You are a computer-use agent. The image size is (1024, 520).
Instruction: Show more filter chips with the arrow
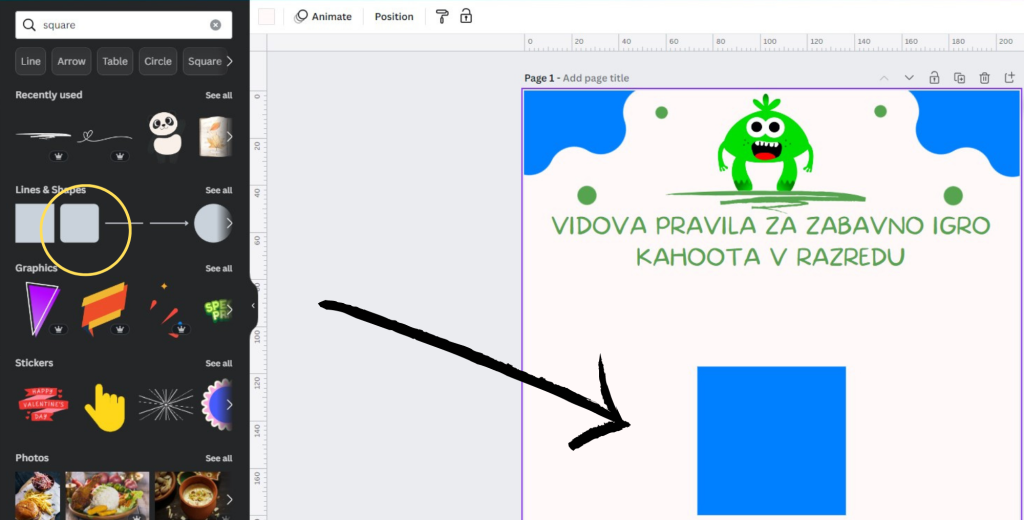[229, 61]
